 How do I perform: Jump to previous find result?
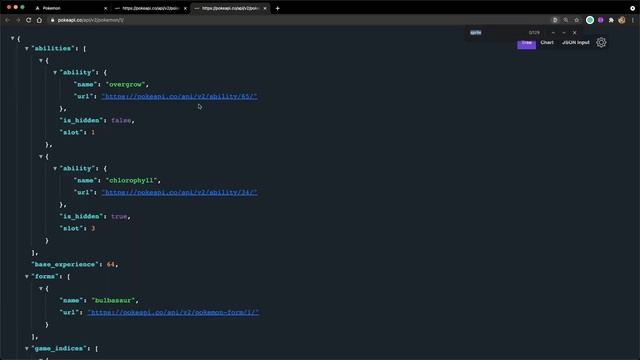click(553, 33)
